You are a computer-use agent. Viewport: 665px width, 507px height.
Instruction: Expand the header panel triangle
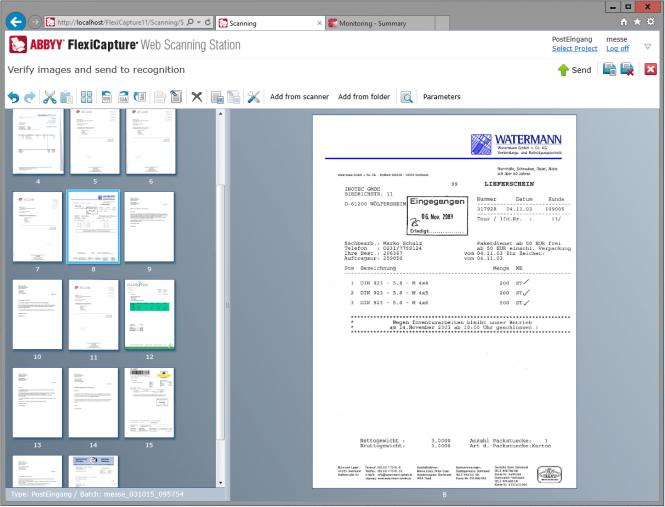[x=648, y=46]
